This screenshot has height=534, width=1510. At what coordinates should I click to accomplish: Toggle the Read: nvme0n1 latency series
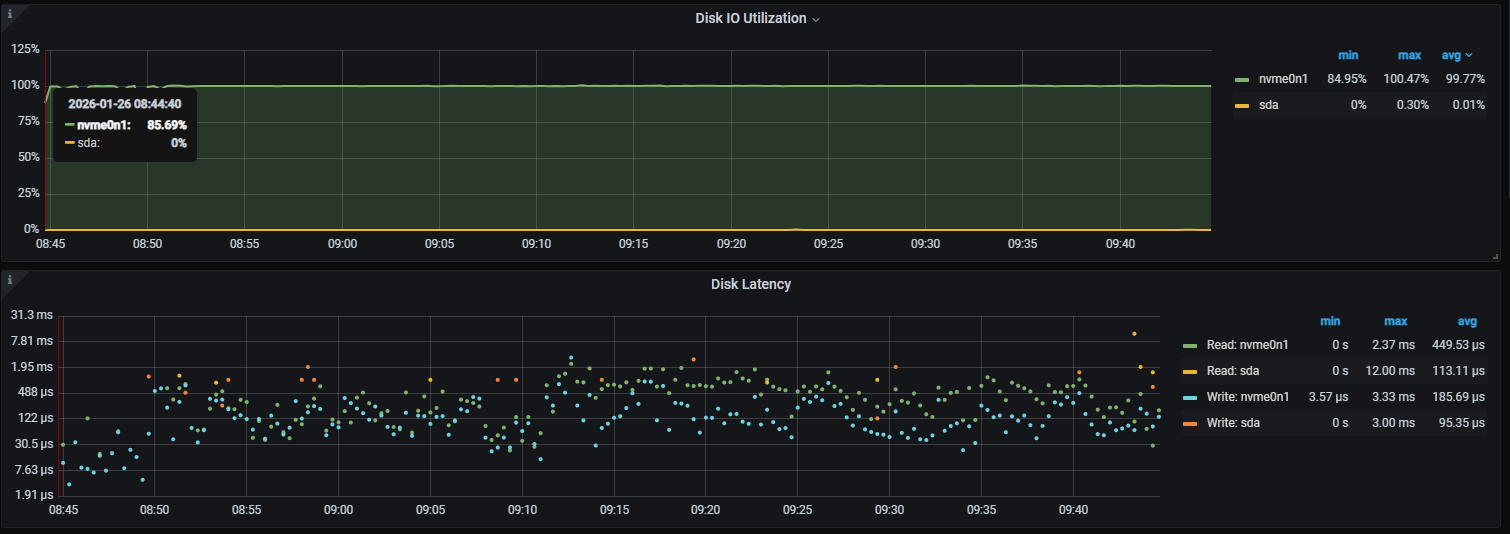tap(1248, 345)
